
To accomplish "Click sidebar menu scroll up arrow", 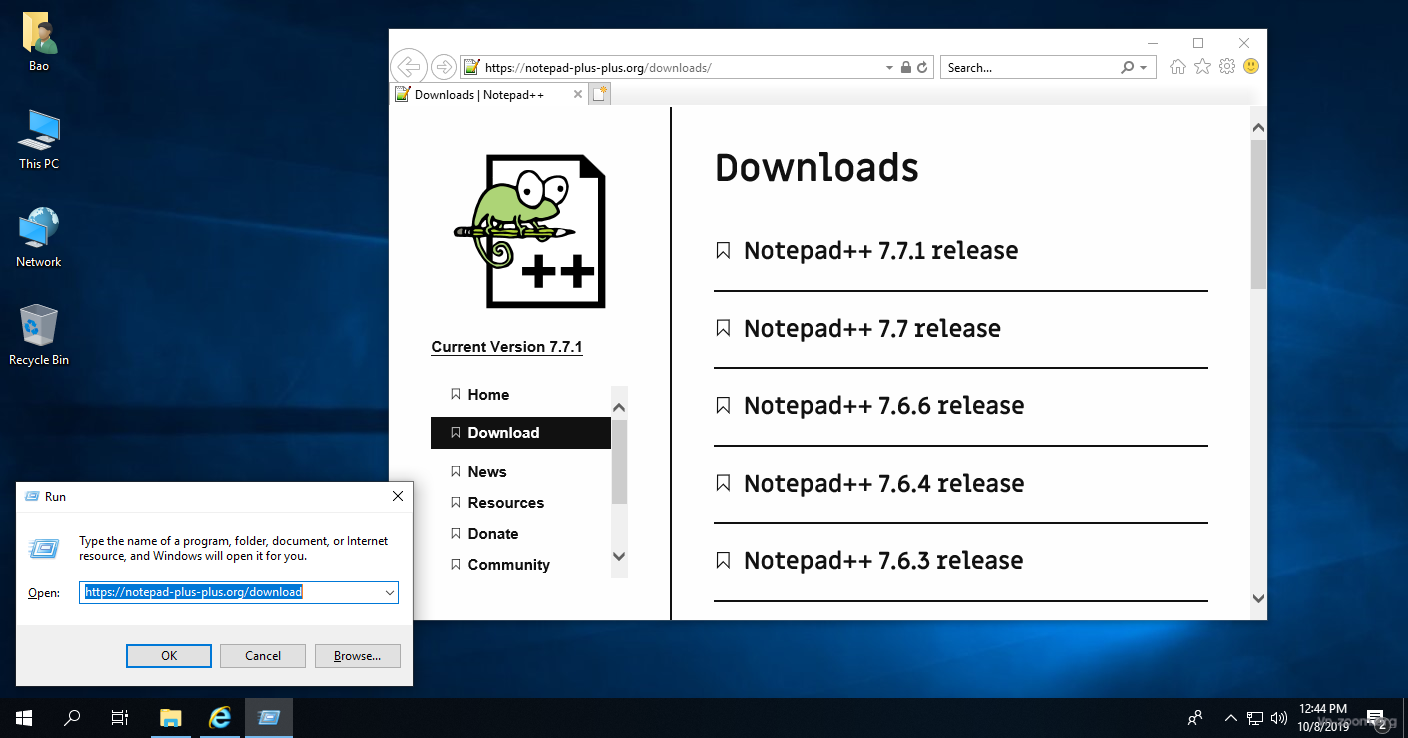I will [x=619, y=407].
